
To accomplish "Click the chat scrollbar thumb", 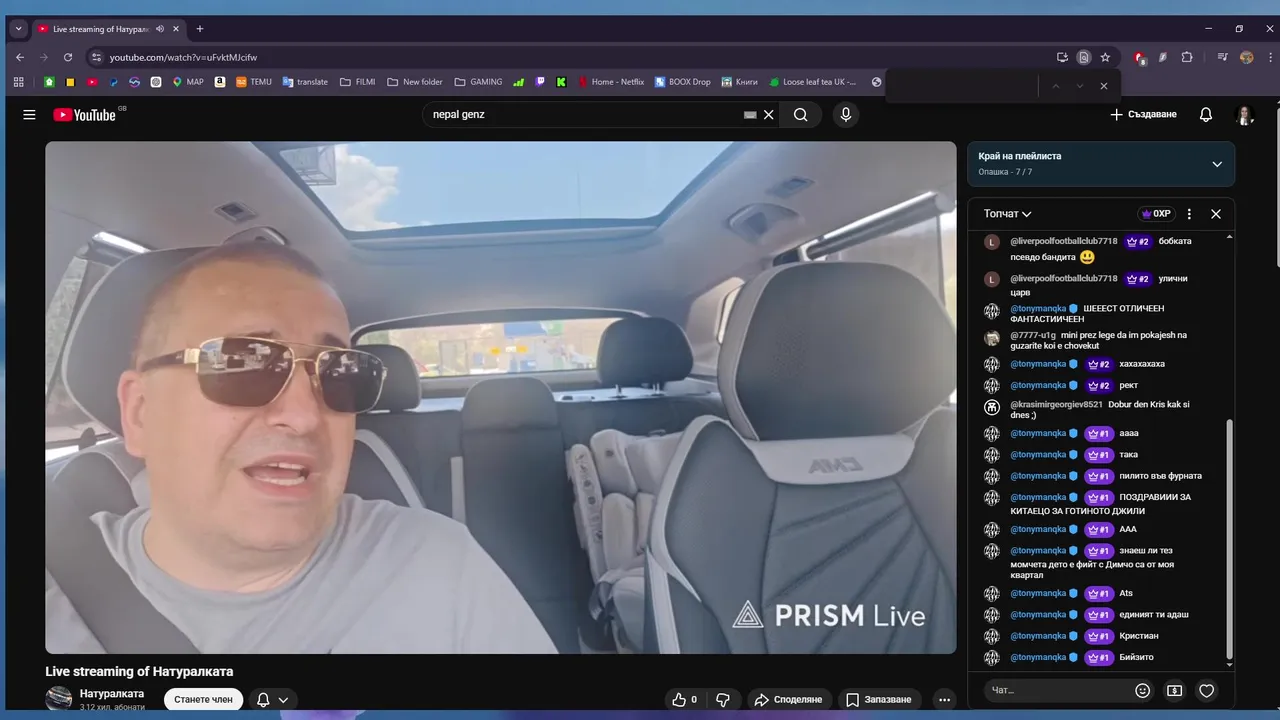I will tap(1230, 540).
